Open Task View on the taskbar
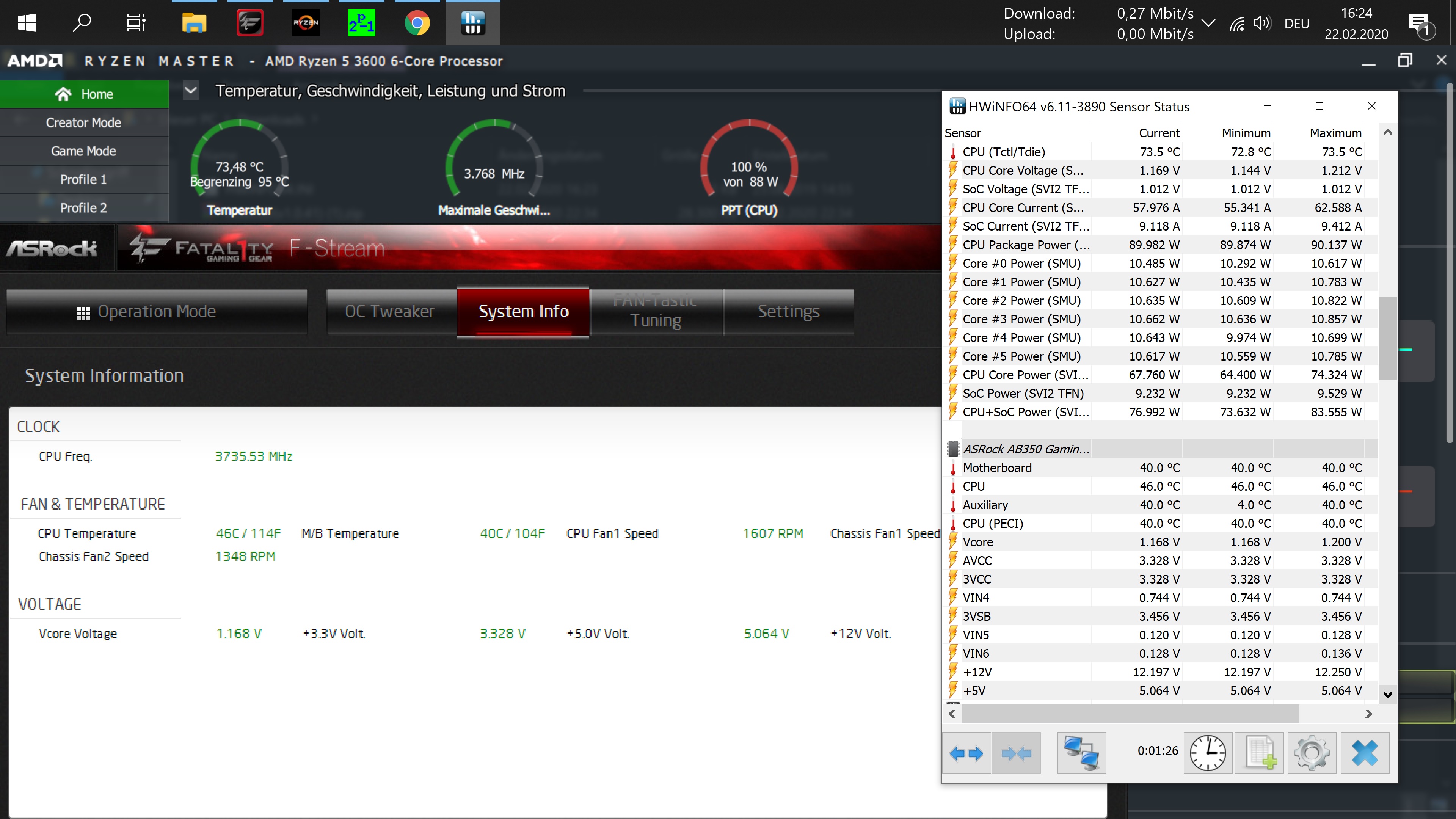The image size is (1456, 819). [136, 23]
